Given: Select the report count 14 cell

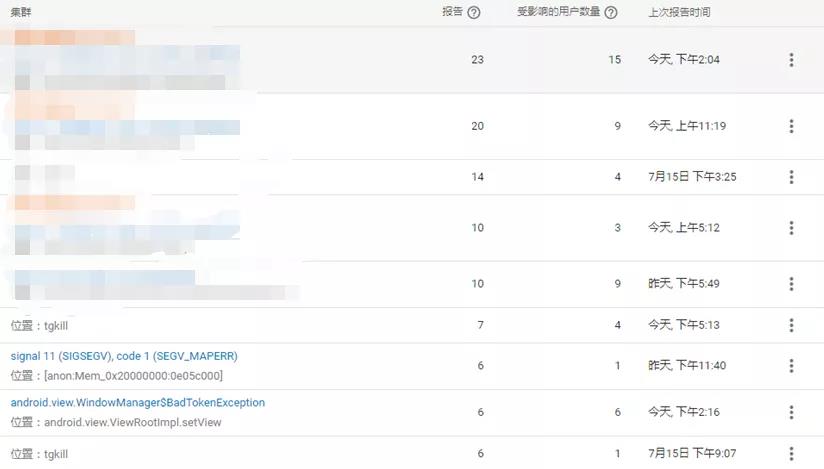Looking at the screenshot, I should [477, 177].
